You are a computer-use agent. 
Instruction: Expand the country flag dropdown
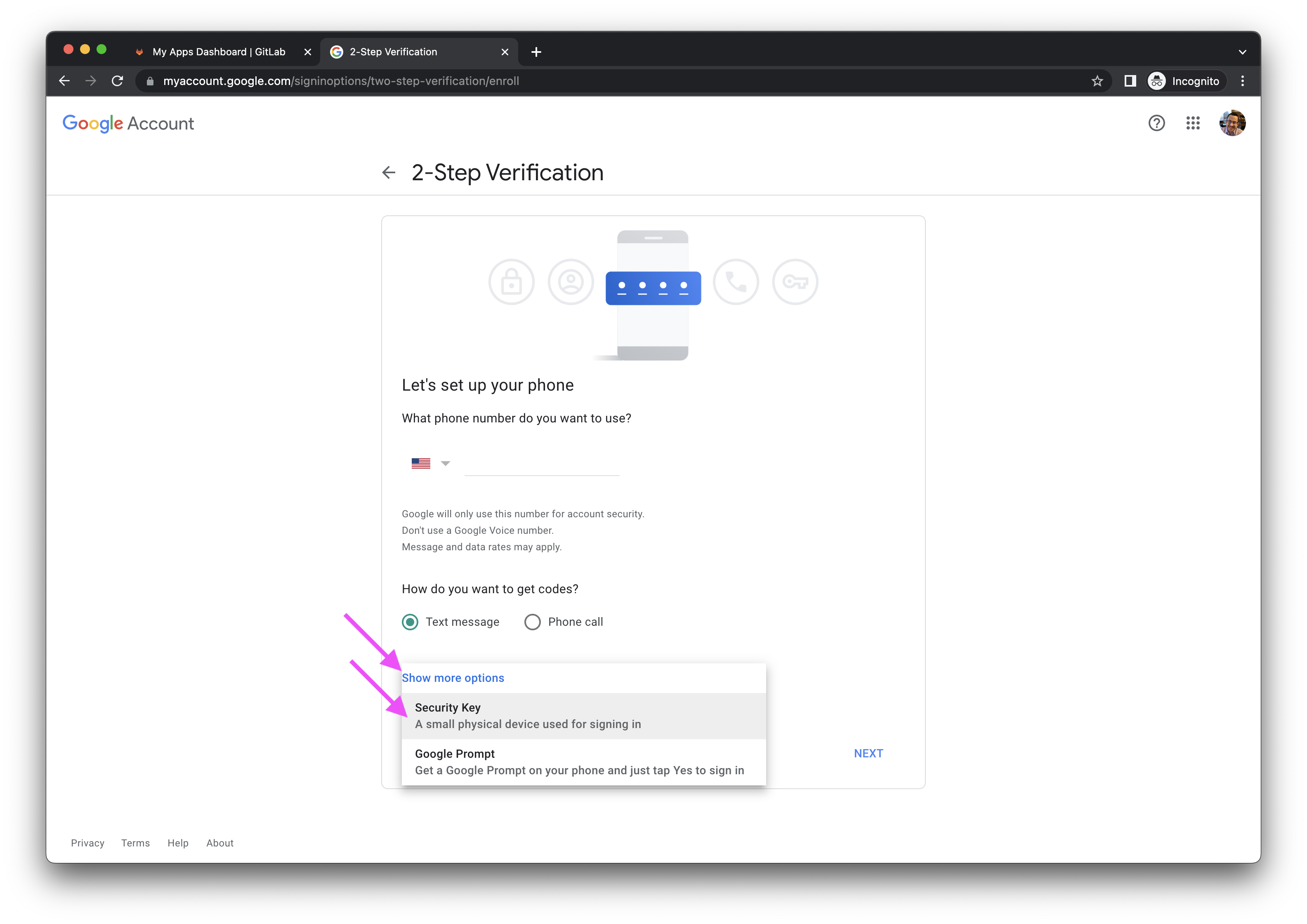tap(430, 463)
